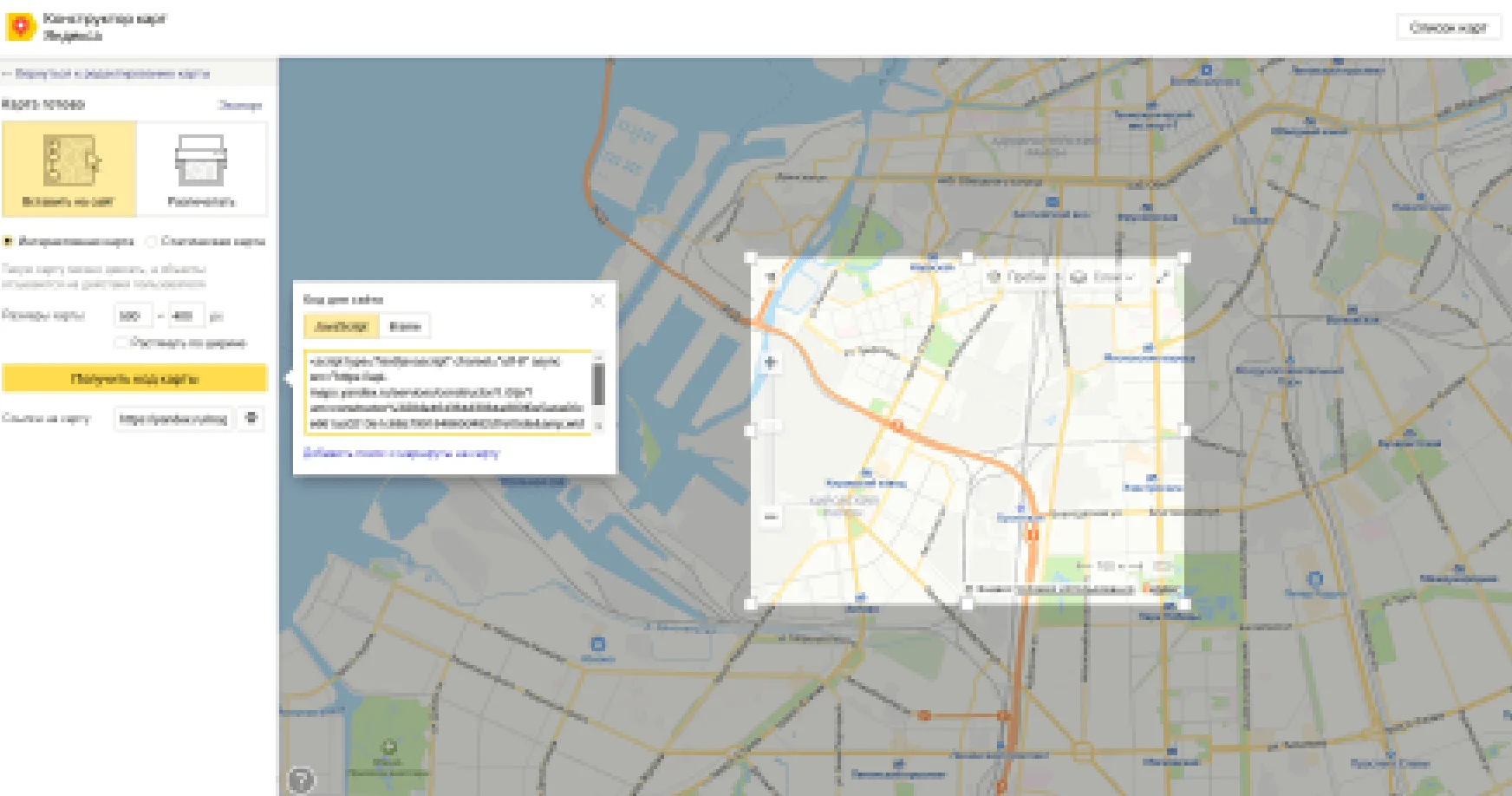1512x796 pixels.
Task: Click the geolocation arrow icon on the preview
Action: (770, 277)
